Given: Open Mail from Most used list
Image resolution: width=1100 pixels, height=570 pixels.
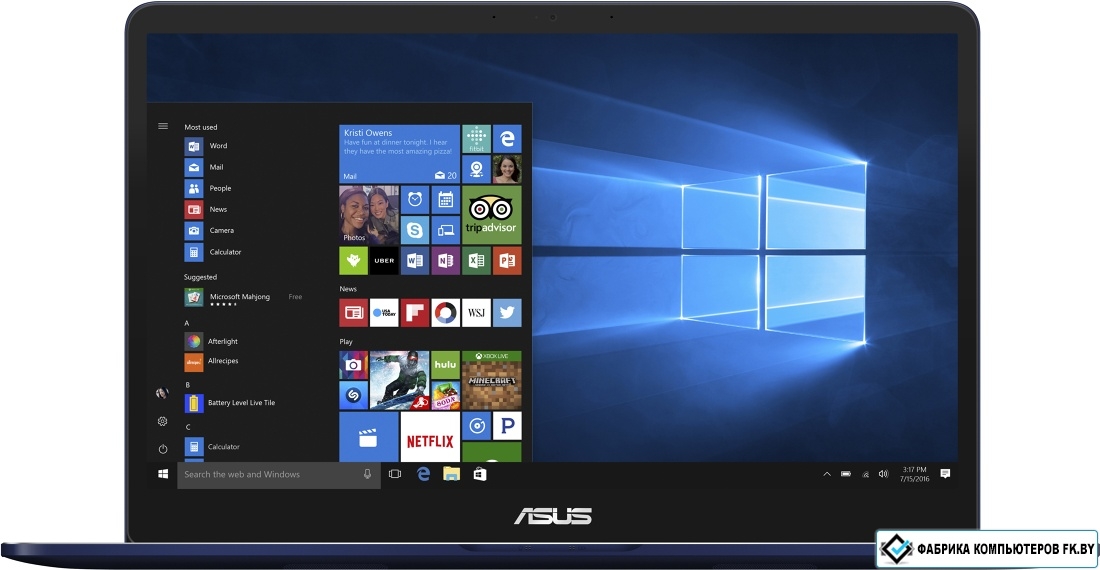Looking at the screenshot, I should coord(204,167).
